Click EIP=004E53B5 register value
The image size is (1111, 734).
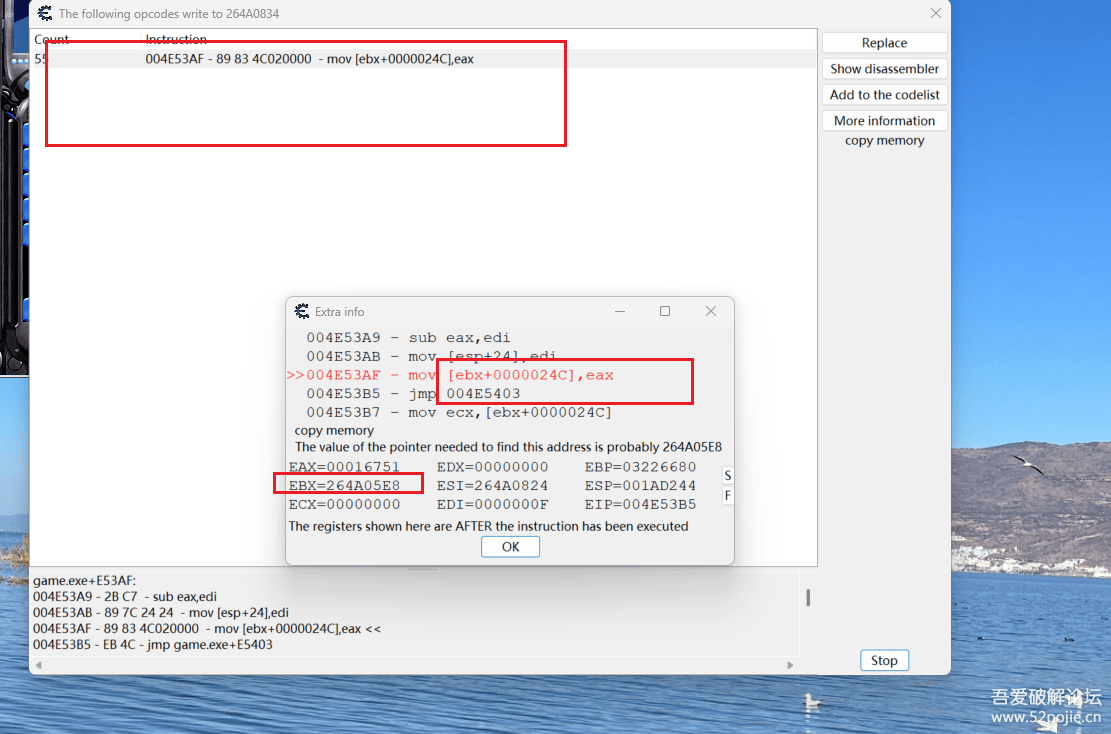pyautogui.click(x=641, y=504)
